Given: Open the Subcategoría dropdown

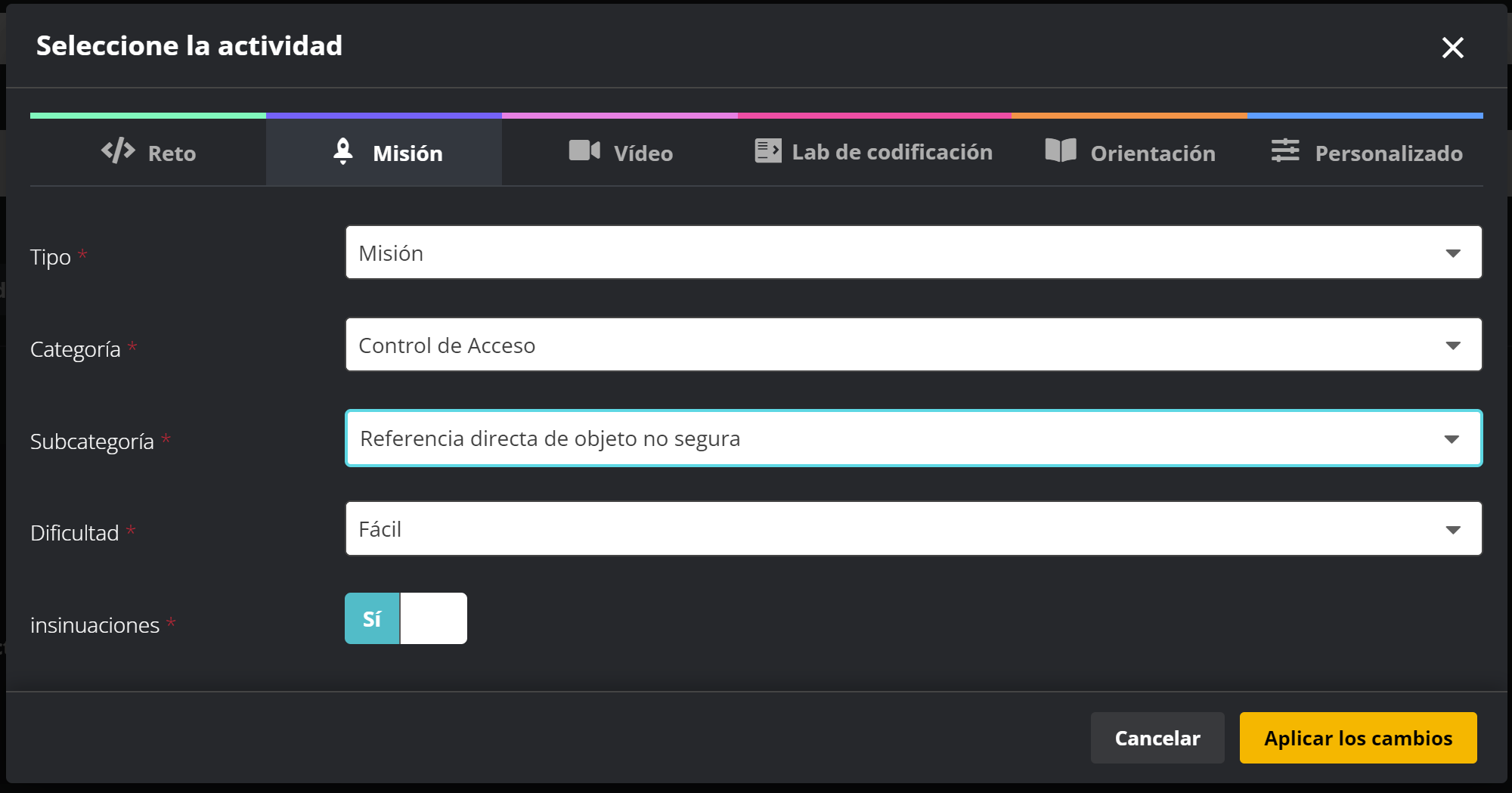Looking at the screenshot, I should click(913, 438).
